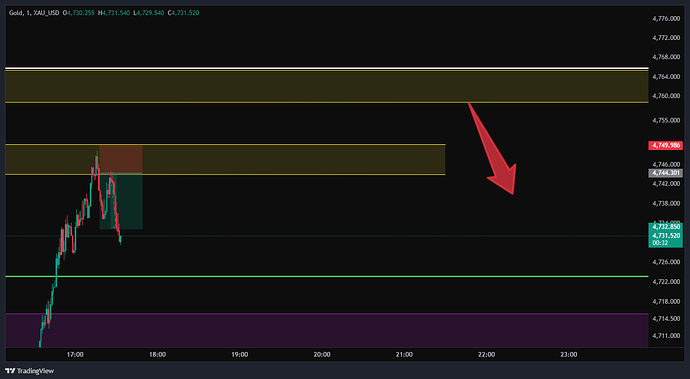Select the green target area of short position
The width and height of the screenshot is (690, 379).
pos(121,201)
